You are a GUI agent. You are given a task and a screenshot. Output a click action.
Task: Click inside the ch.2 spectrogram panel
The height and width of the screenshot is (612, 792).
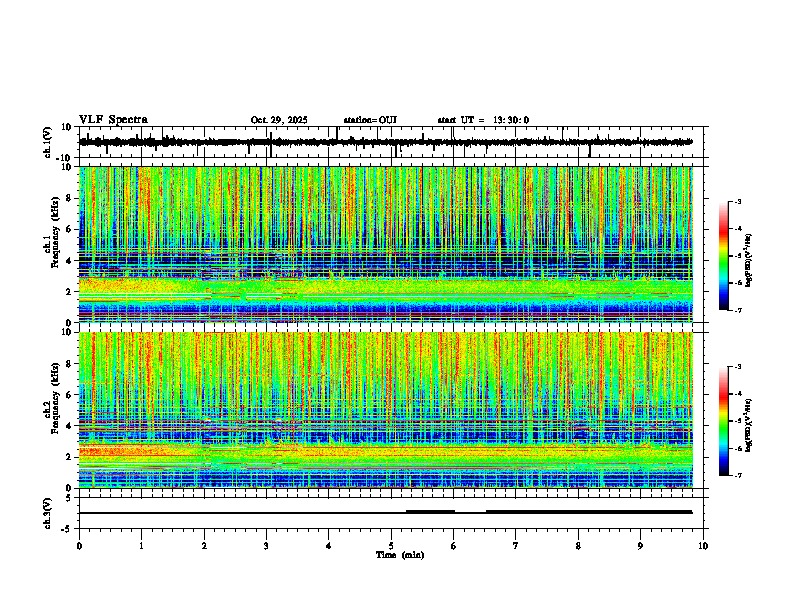tap(386, 410)
